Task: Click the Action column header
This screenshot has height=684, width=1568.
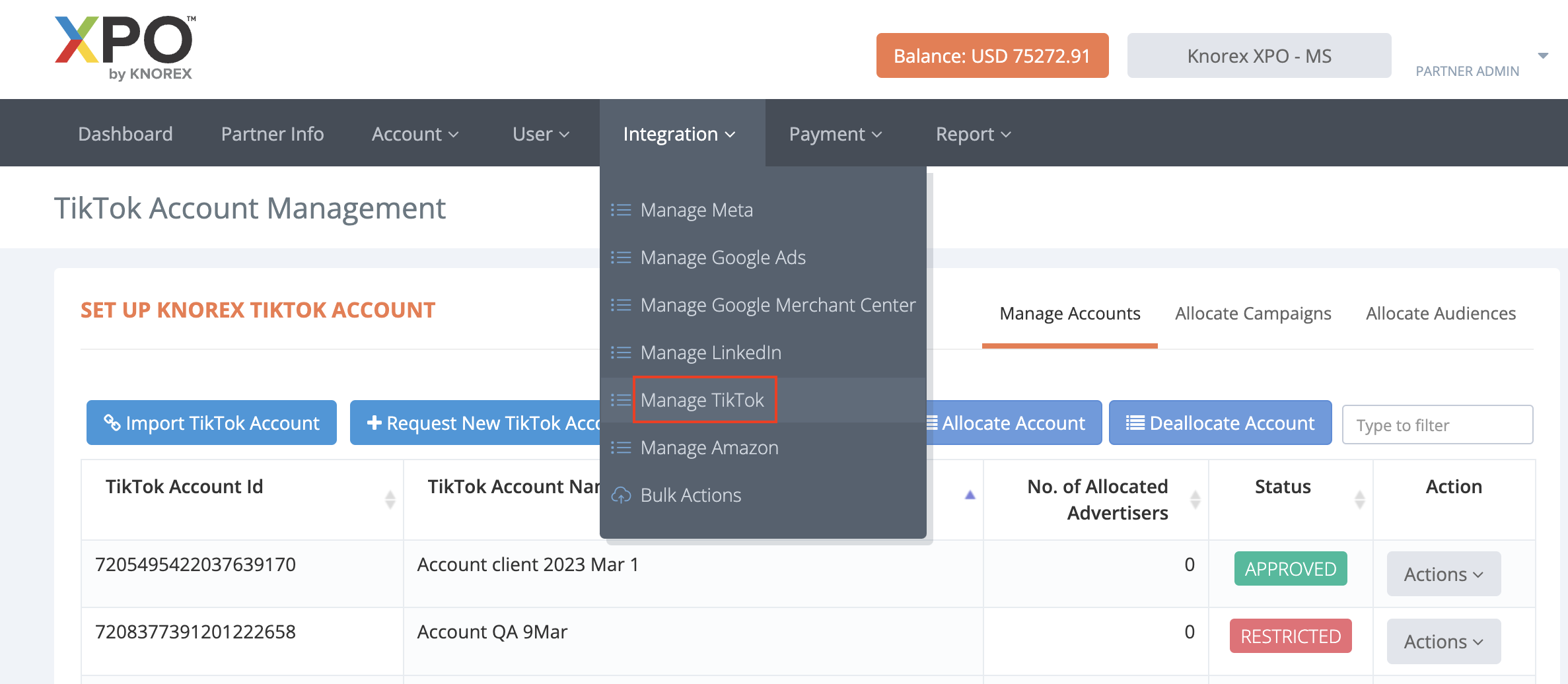Action: click(x=1454, y=487)
